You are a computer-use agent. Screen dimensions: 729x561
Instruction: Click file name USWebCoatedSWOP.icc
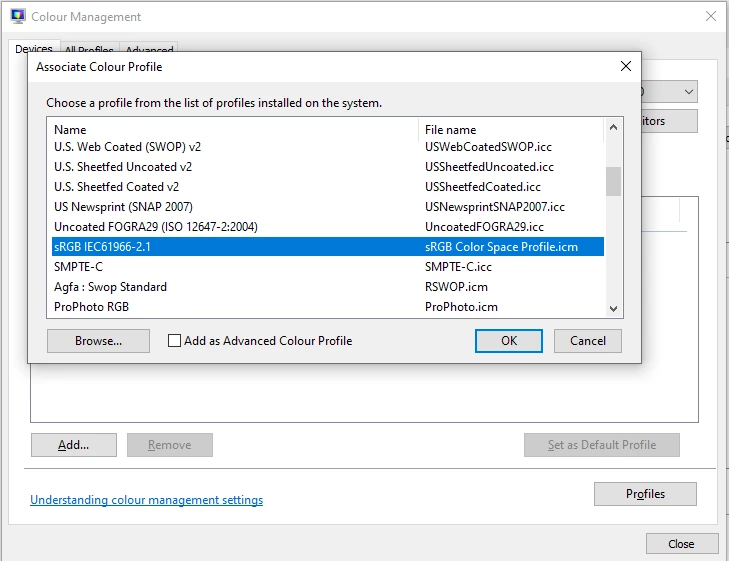tap(488, 147)
